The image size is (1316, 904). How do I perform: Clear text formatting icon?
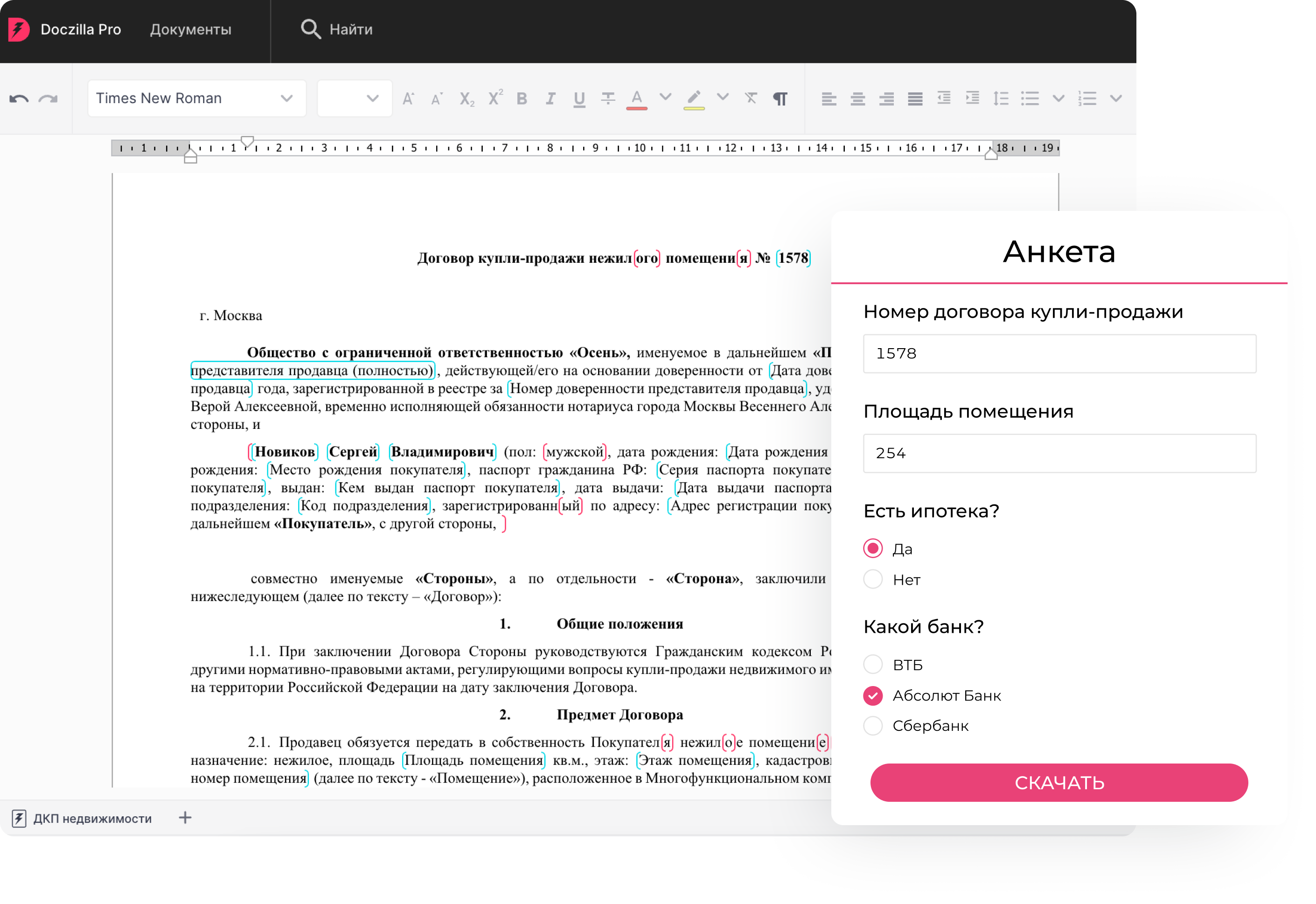pyautogui.click(x=751, y=98)
